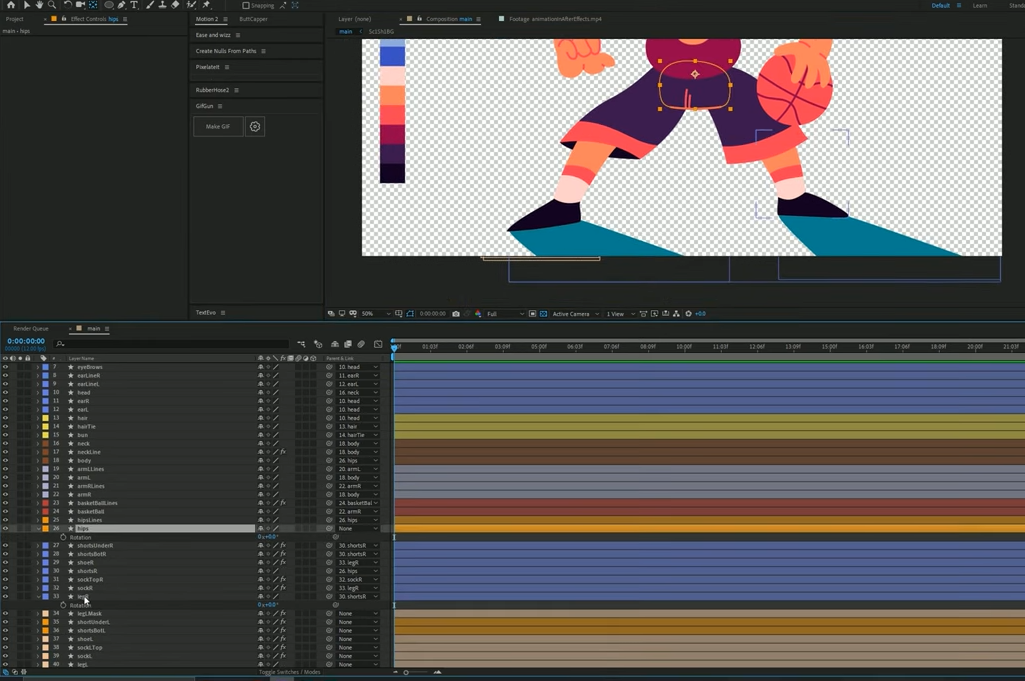
Task: Click the timeline layer search field
Action: coord(172,344)
